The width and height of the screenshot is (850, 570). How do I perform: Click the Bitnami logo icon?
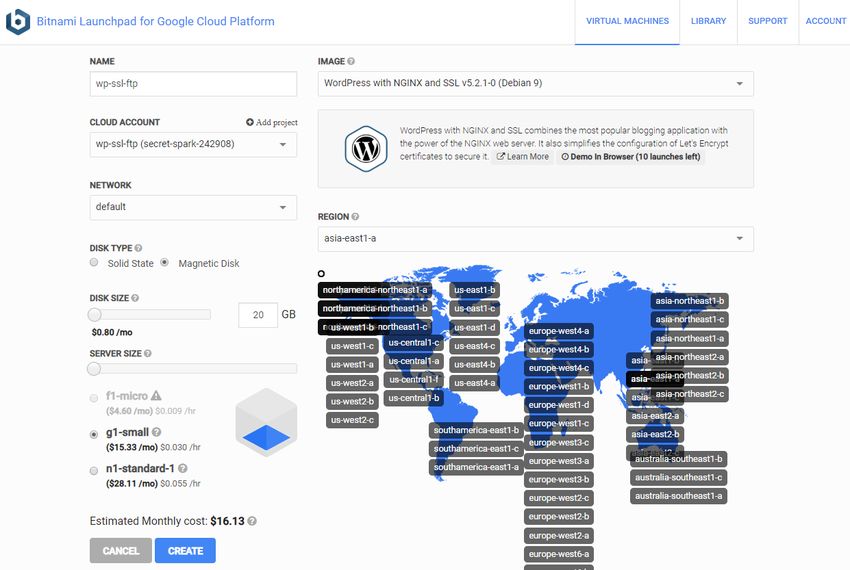18,22
